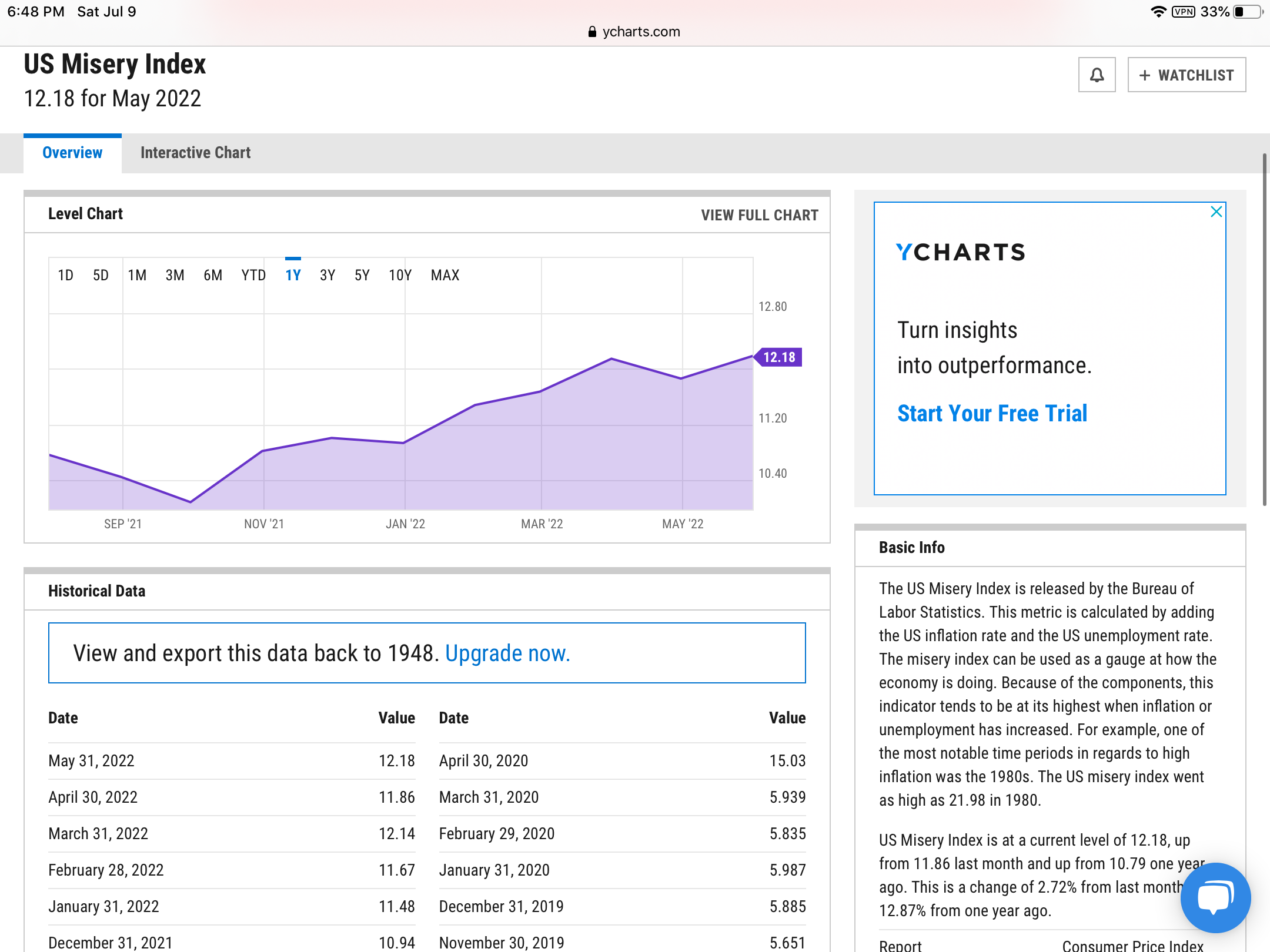The height and width of the screenshot is (952, 1270).
Task: Click the NOV '21 axis label
Action: 264,524
